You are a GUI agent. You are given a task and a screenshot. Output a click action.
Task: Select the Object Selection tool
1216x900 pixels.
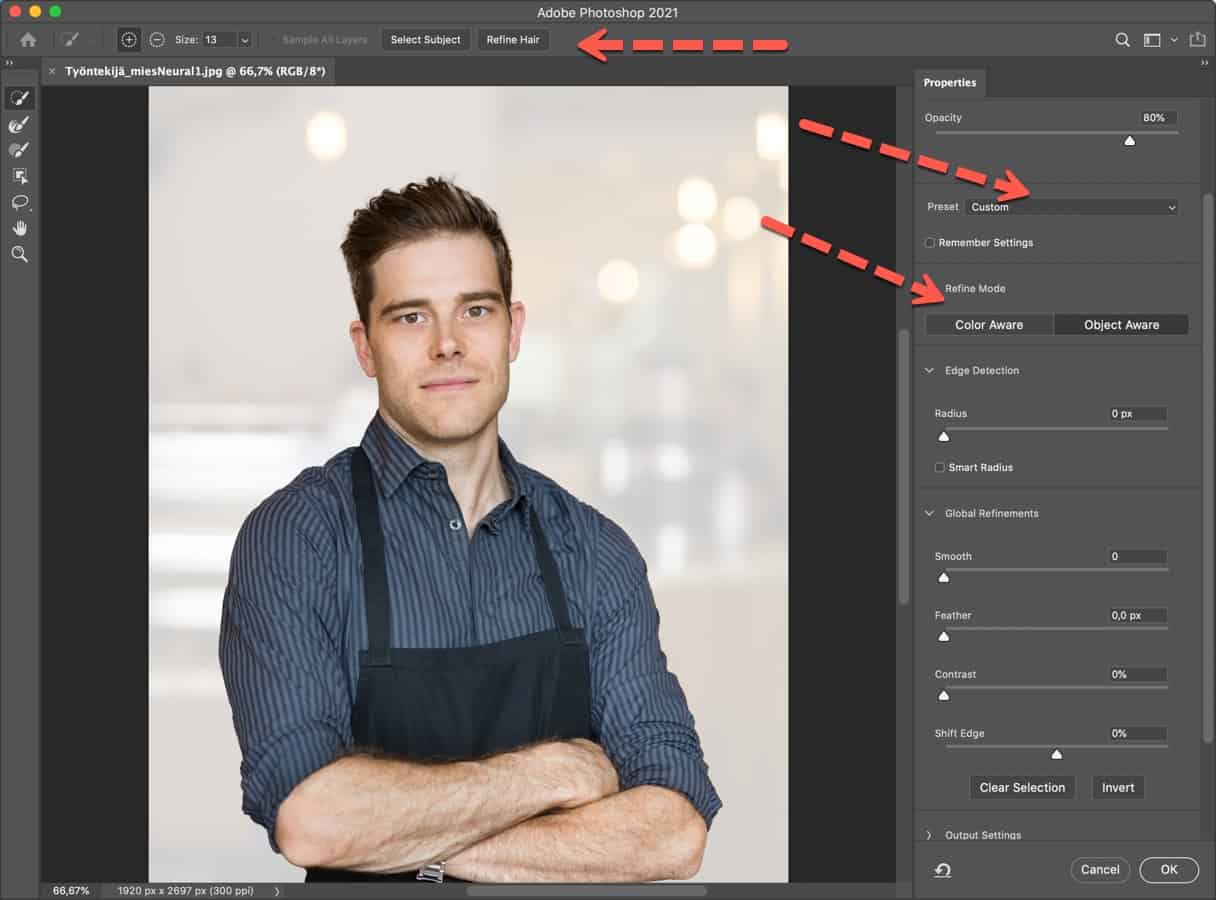click(x=19, y=176)
